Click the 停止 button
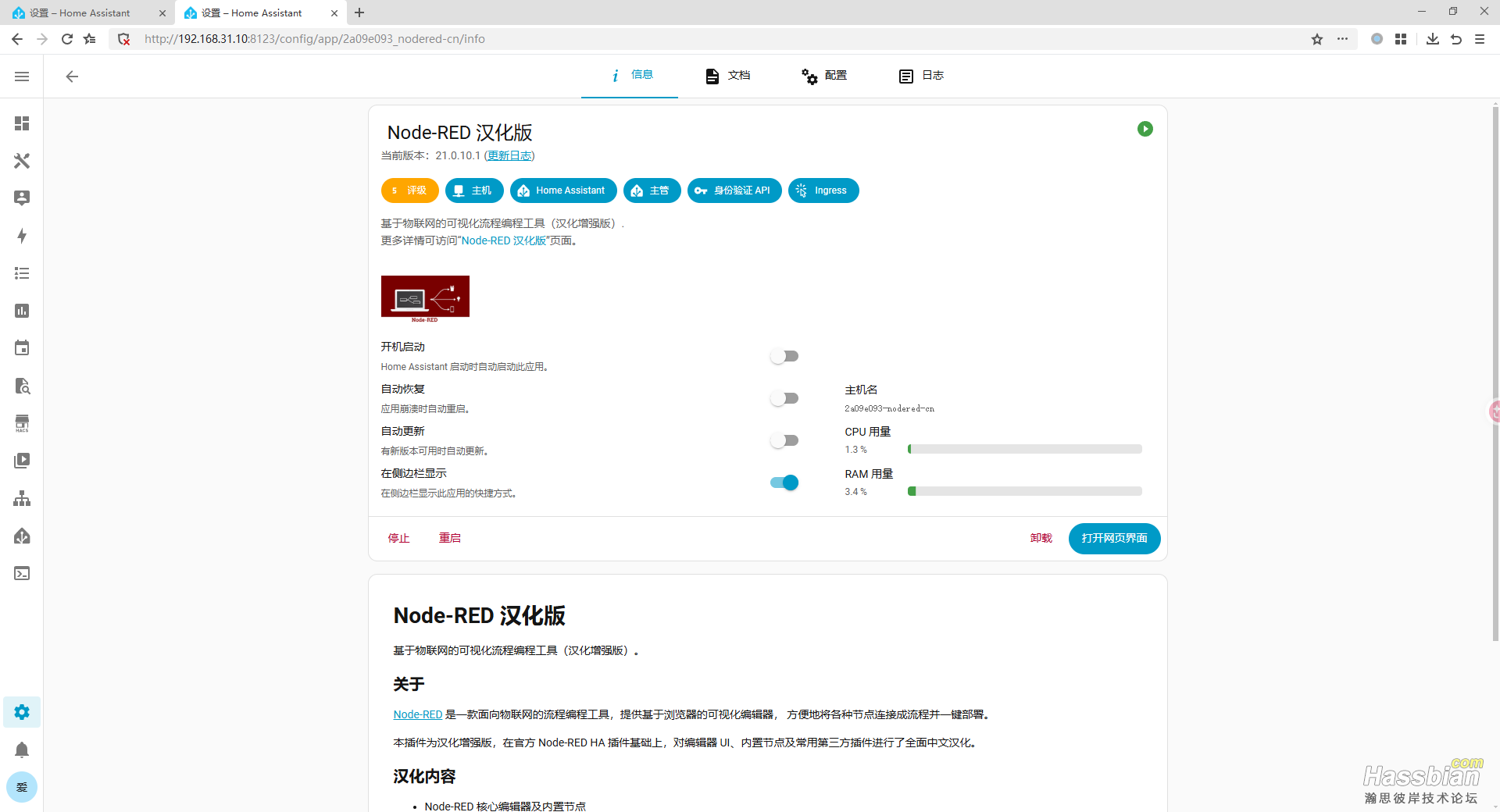 pos(398,538)
